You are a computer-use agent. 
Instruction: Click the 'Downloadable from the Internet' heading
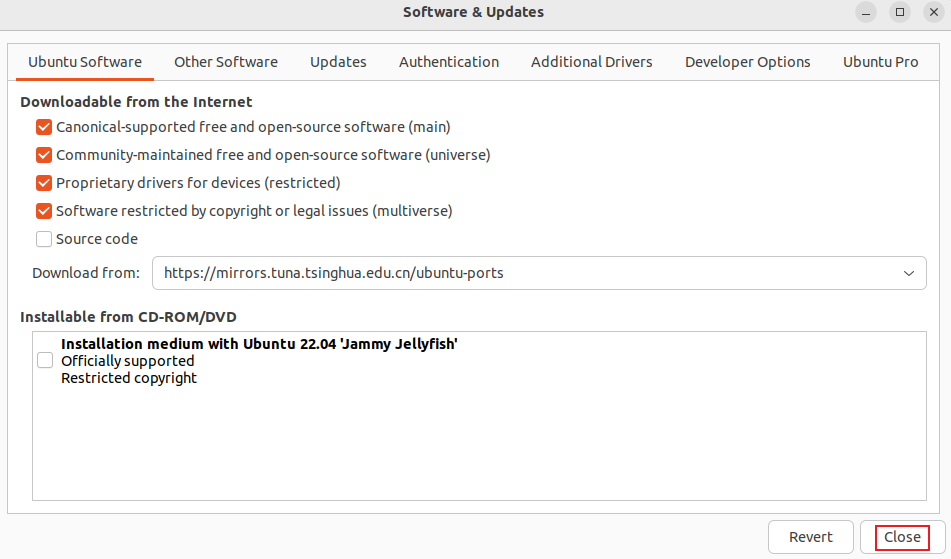coord(136,102)
